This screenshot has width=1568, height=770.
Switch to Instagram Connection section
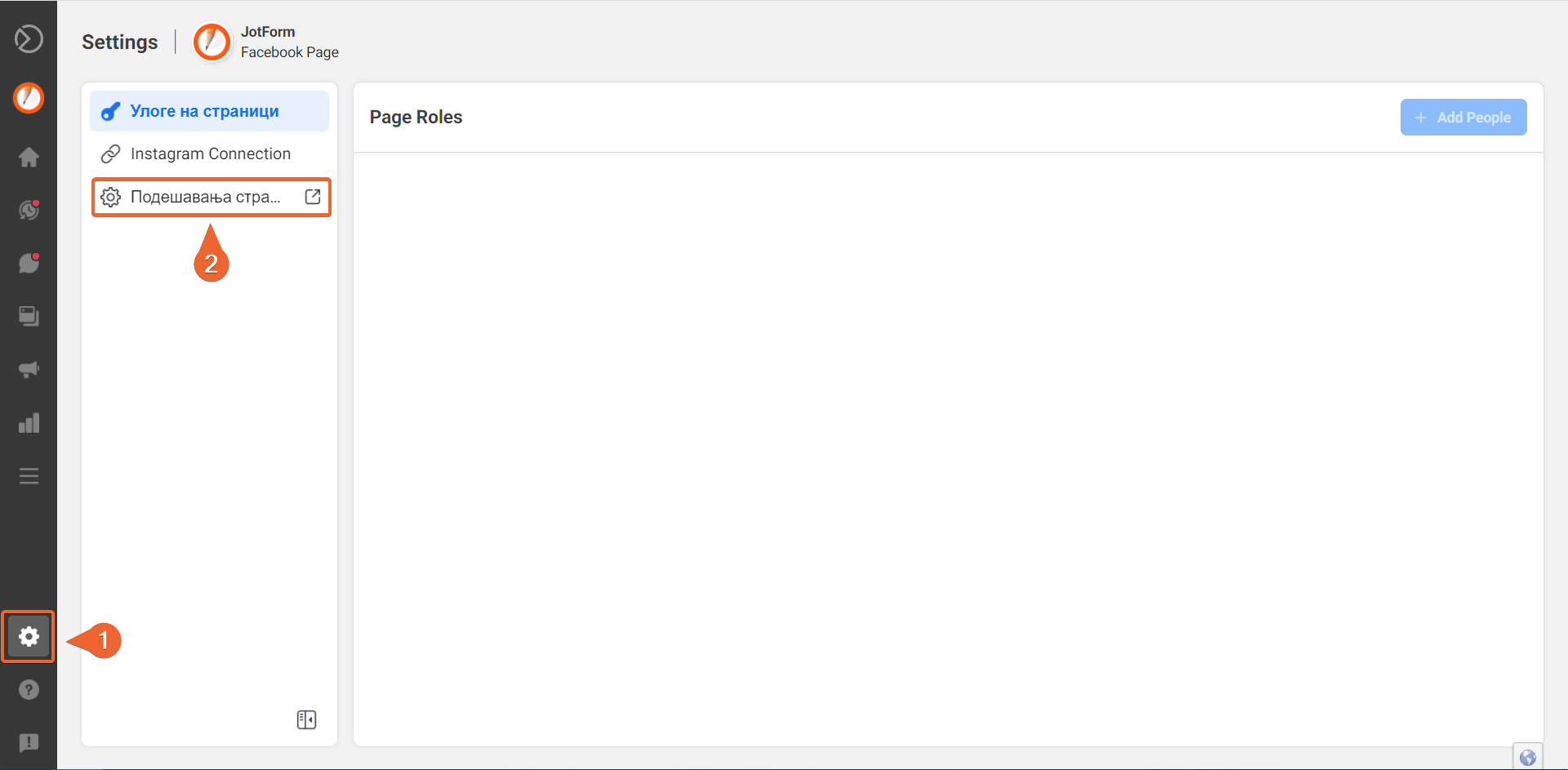(209, 154)
